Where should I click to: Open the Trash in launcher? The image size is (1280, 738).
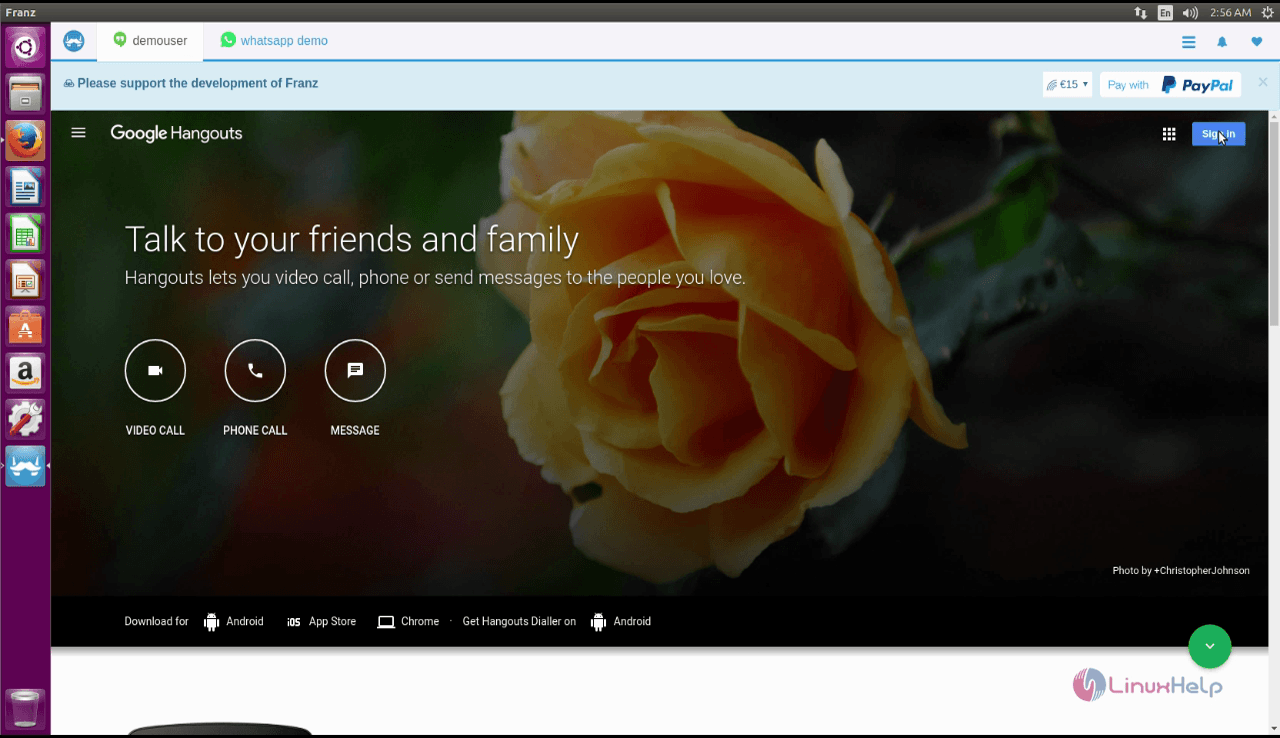pyautogui.click(x=25, y=707)
